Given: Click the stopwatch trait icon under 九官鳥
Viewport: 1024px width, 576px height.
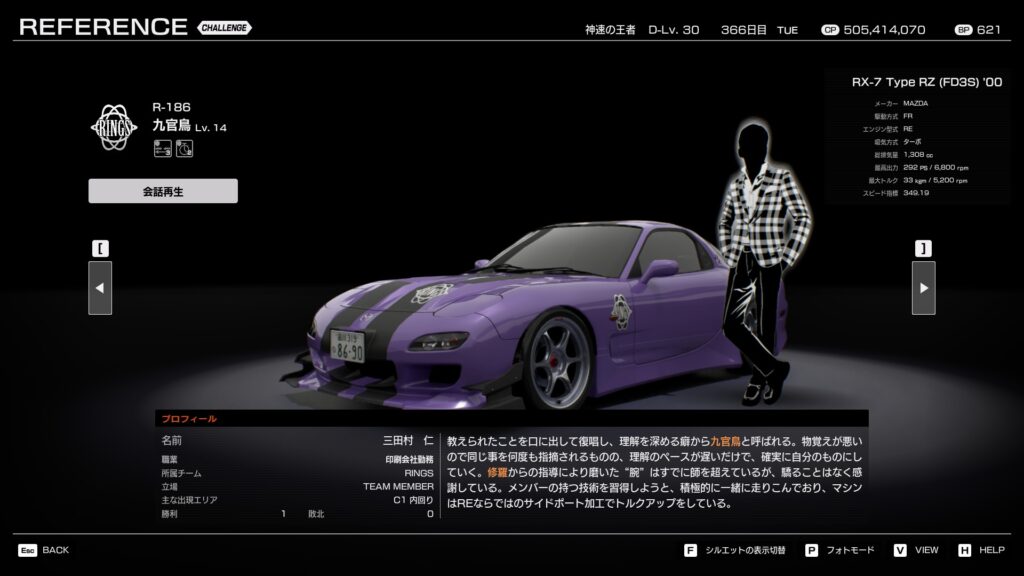Looking at the screenshot, I should (x=183, y=149).
